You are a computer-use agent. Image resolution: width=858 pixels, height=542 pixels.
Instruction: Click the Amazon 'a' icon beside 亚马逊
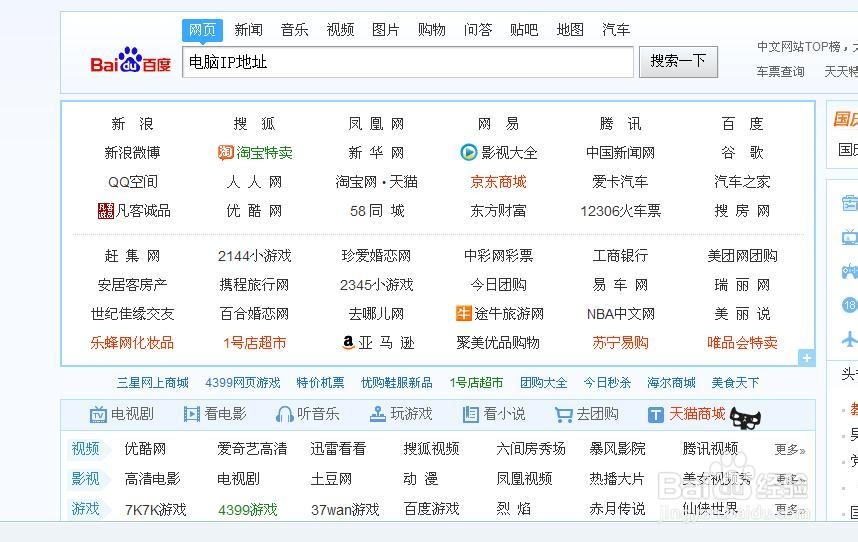[x=348, y=342]
